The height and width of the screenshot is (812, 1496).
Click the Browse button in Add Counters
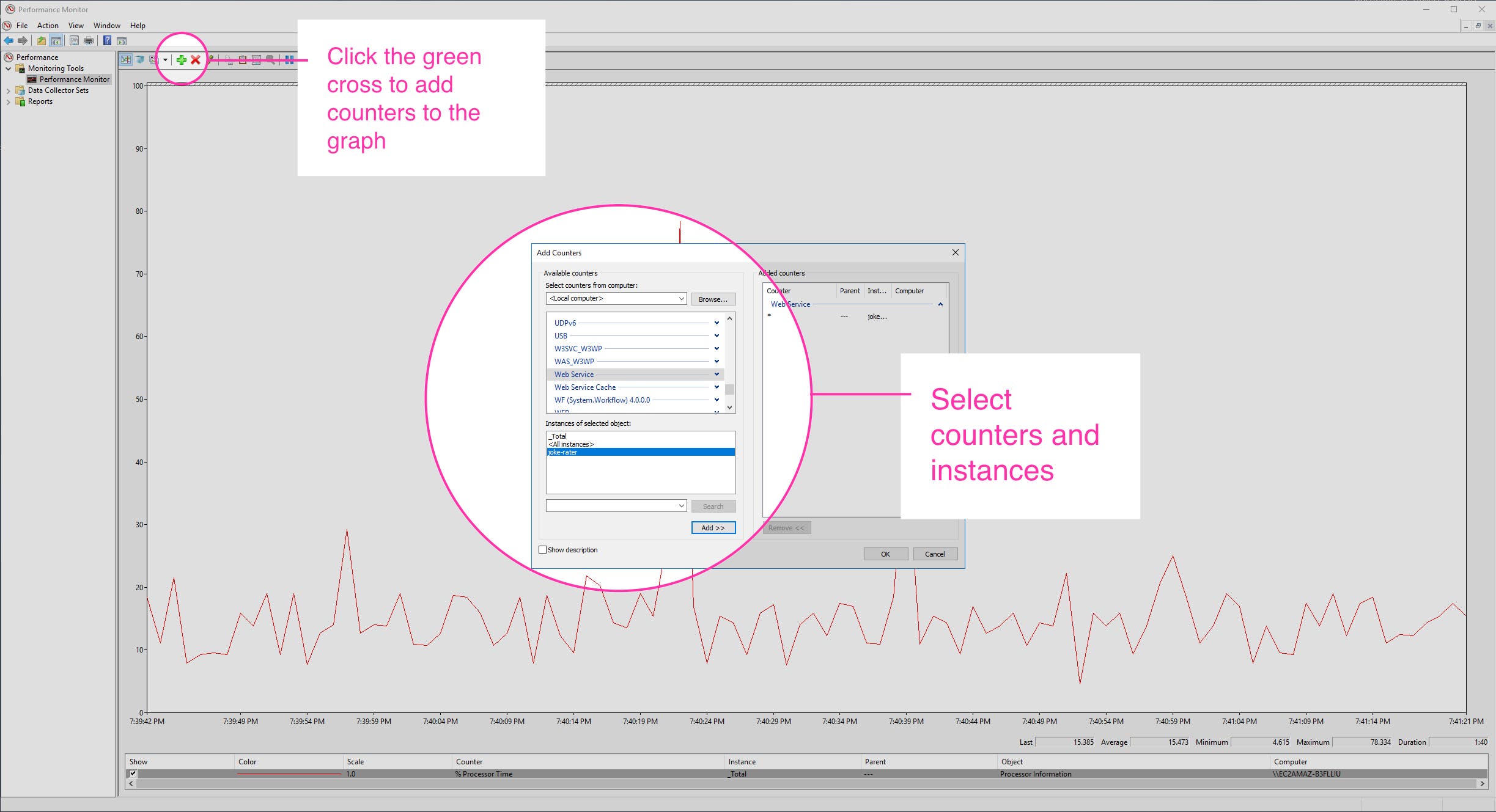(713, 299)
